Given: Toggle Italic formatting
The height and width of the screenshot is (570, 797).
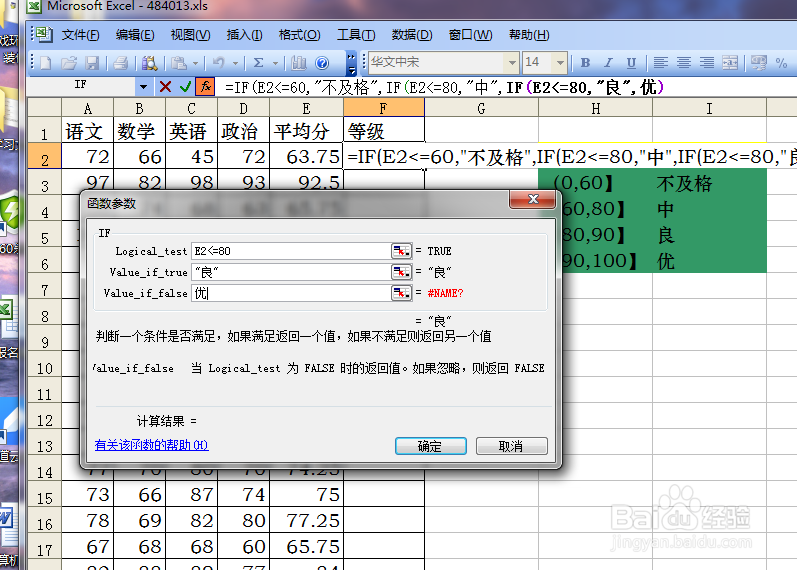Looking at the screenshot, I should tap(608, 63).
